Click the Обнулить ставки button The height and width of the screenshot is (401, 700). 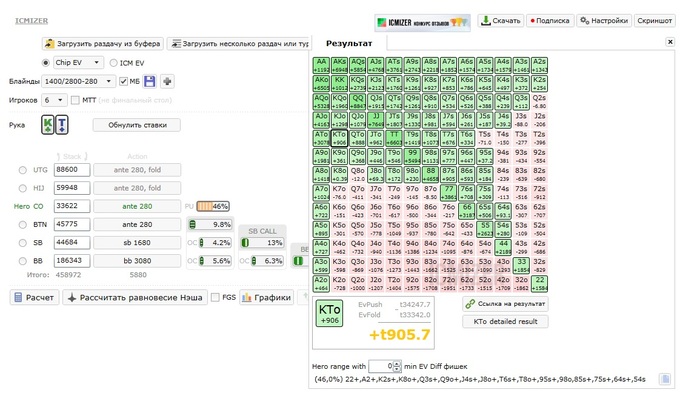[137, 125]
